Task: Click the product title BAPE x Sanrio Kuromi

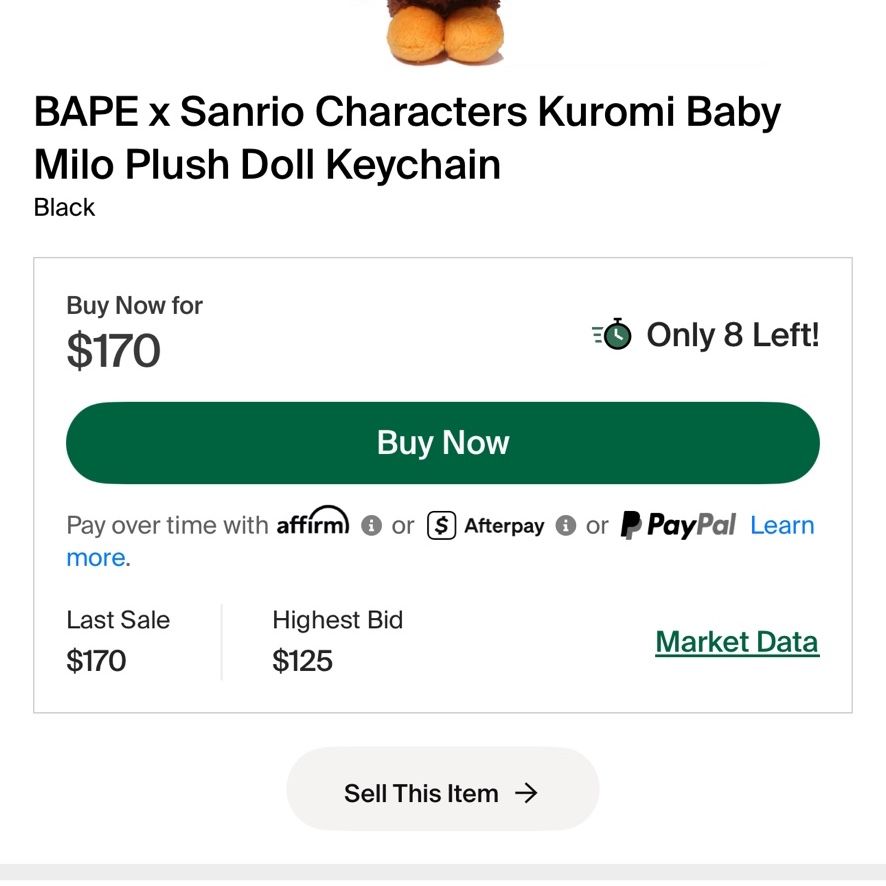Action: tap(407, 138)
